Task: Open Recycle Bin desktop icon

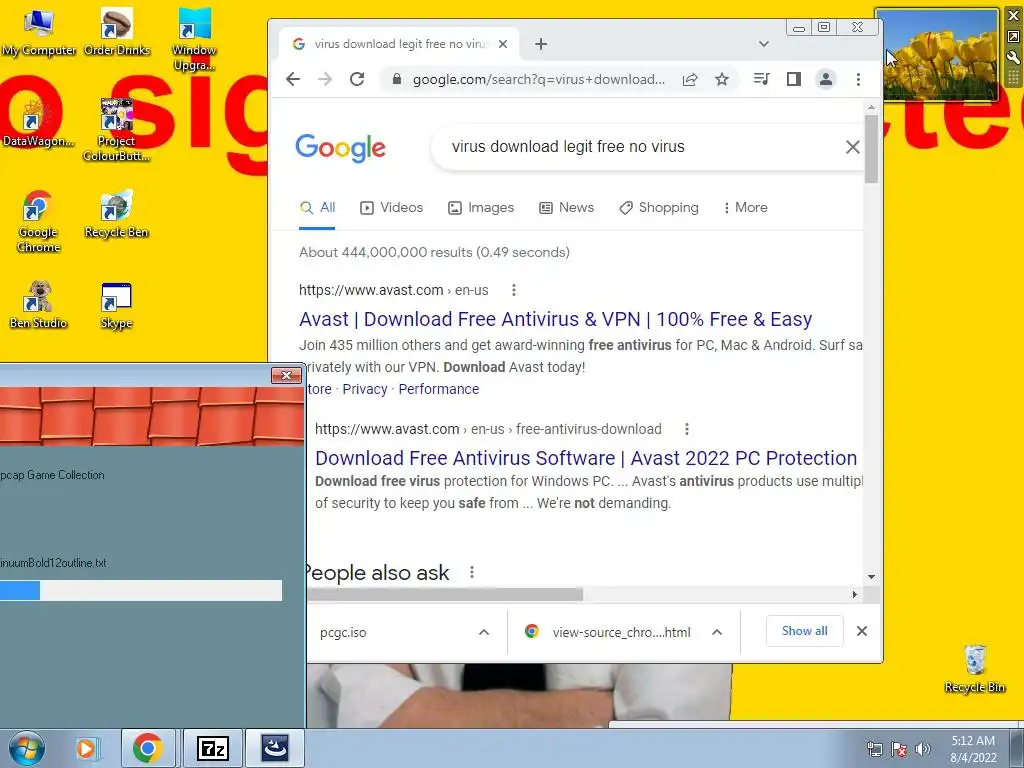Action: click(x=974, y=669)
